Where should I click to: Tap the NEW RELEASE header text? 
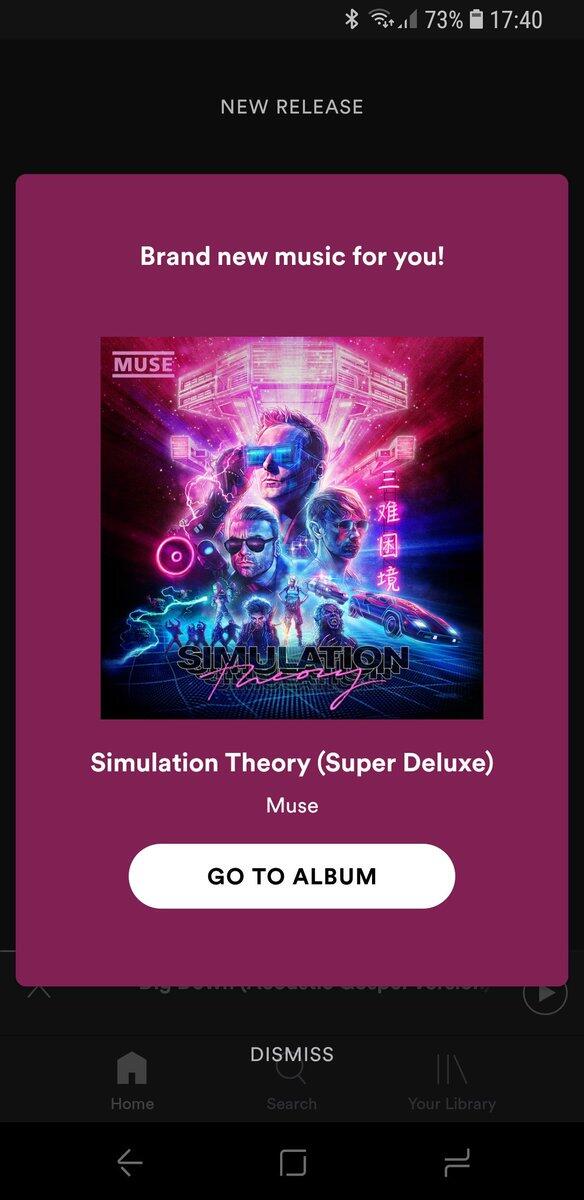pyautogui.click(x=292, y=107)
